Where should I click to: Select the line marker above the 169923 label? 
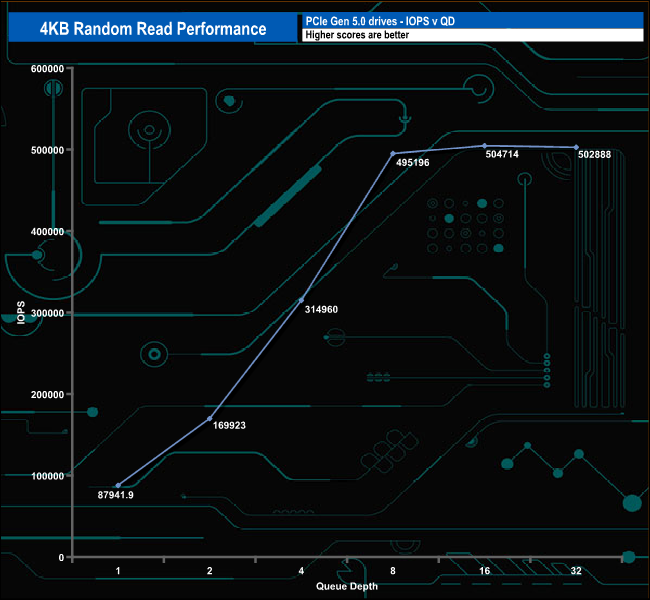[210, 419]
